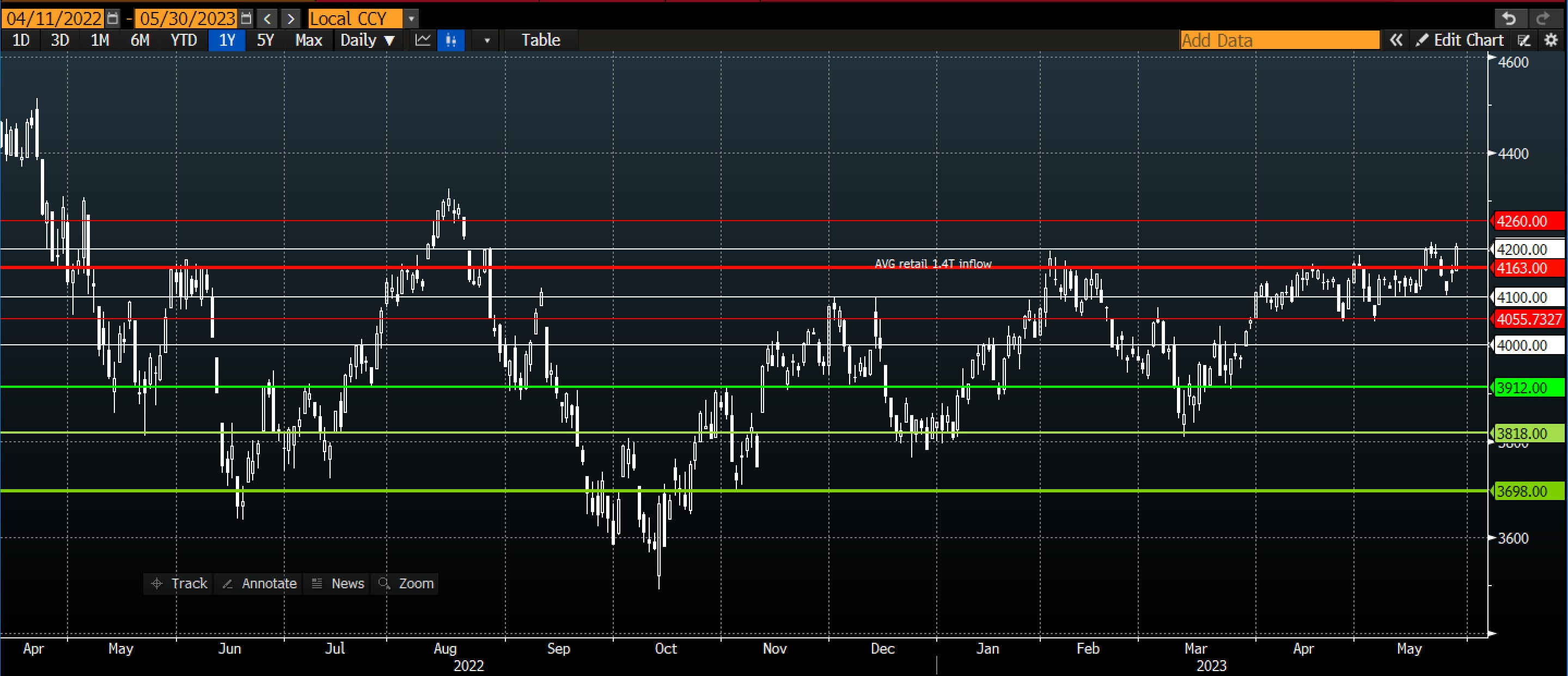Select the 6M time range tab

coord(140,40)
